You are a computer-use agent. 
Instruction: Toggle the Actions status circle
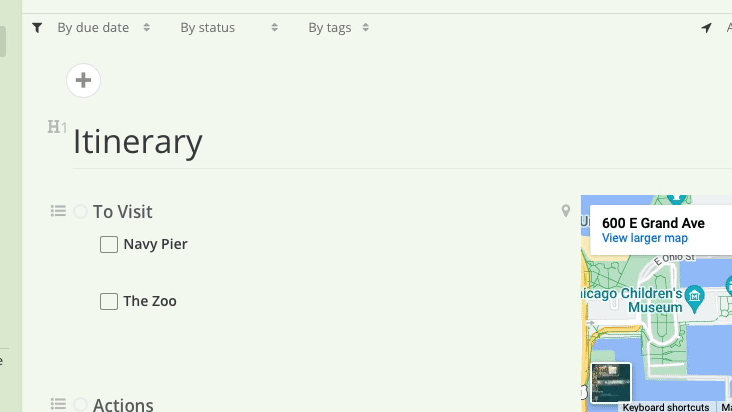coord(80,405)
